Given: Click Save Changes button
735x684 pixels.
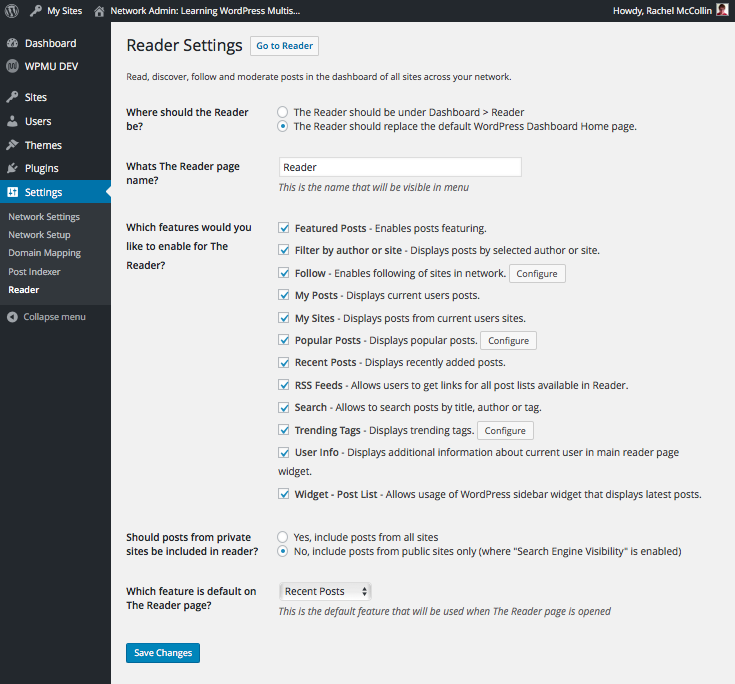Looking at the screenshot, I should (x=163, y=653).
